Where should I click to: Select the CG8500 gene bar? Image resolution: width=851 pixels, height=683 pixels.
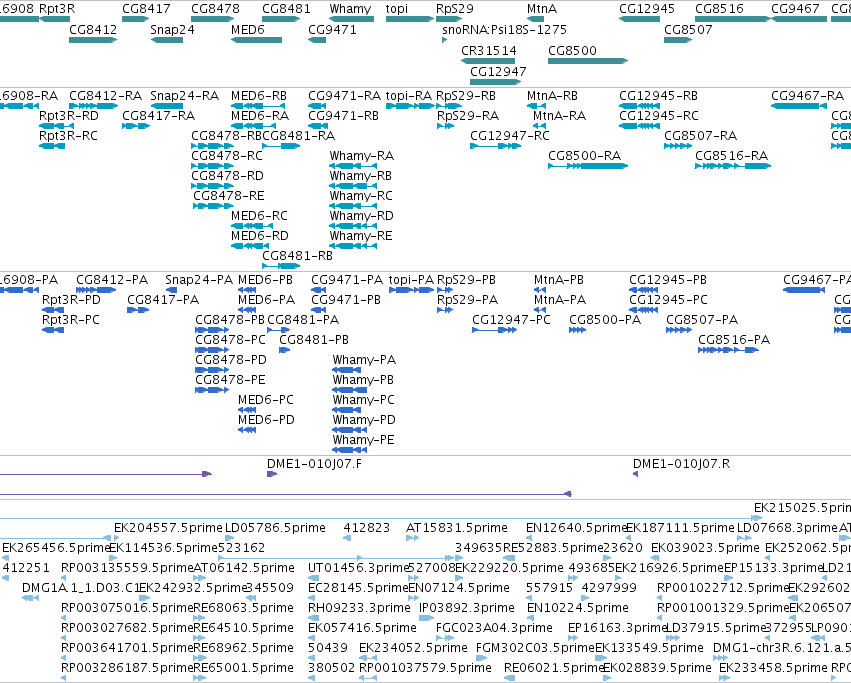(588, 61)
